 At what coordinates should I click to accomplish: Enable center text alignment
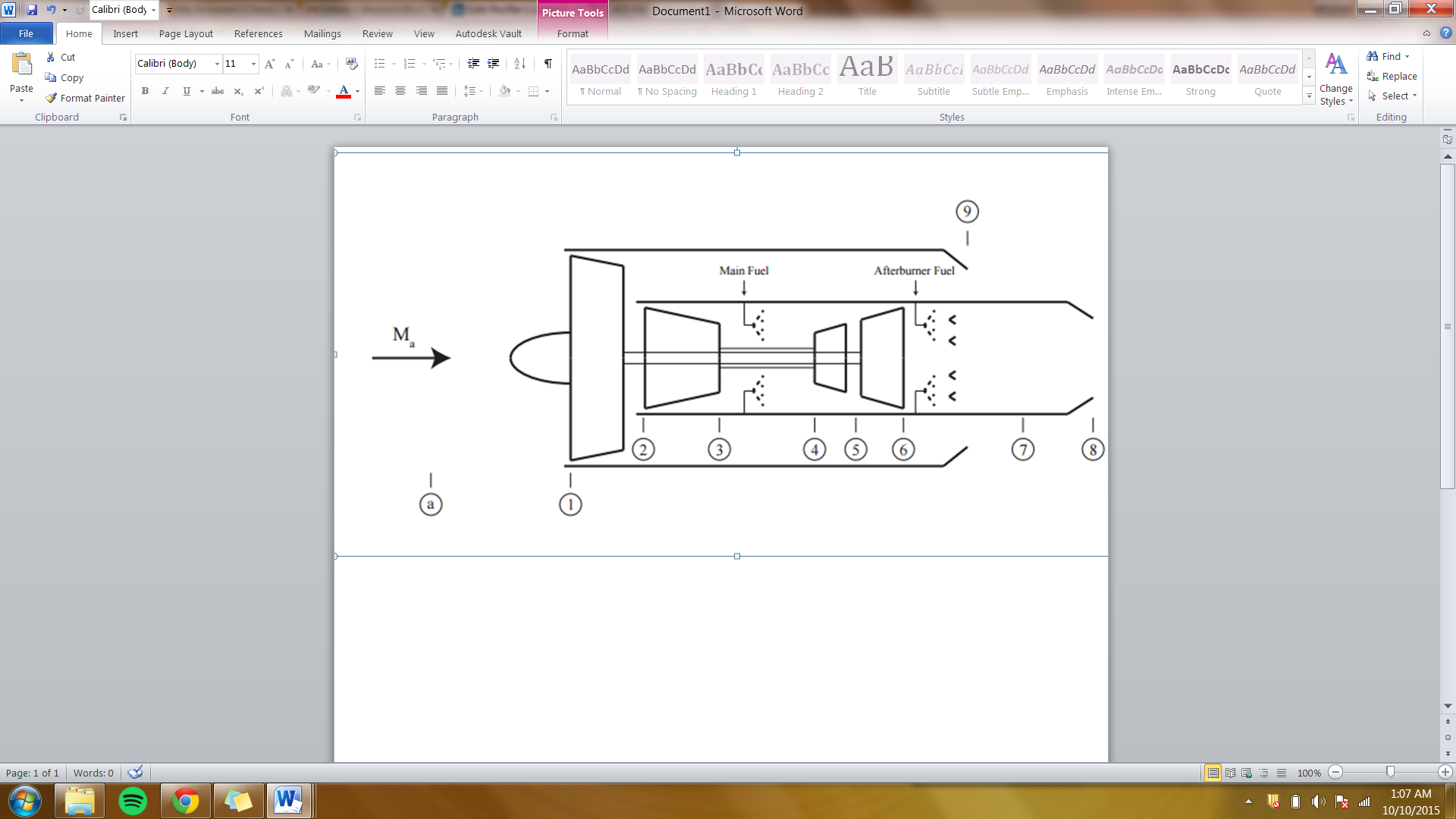point(400,91)
